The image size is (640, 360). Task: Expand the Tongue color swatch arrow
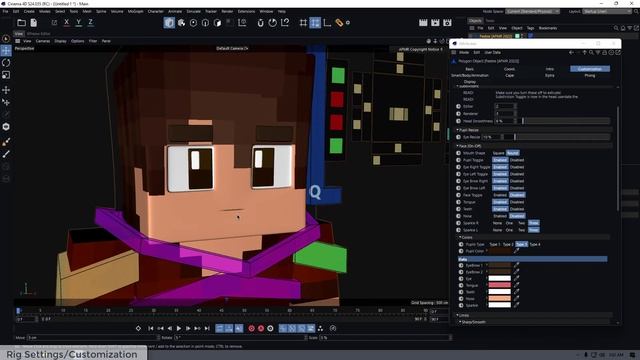click(487, 285)
